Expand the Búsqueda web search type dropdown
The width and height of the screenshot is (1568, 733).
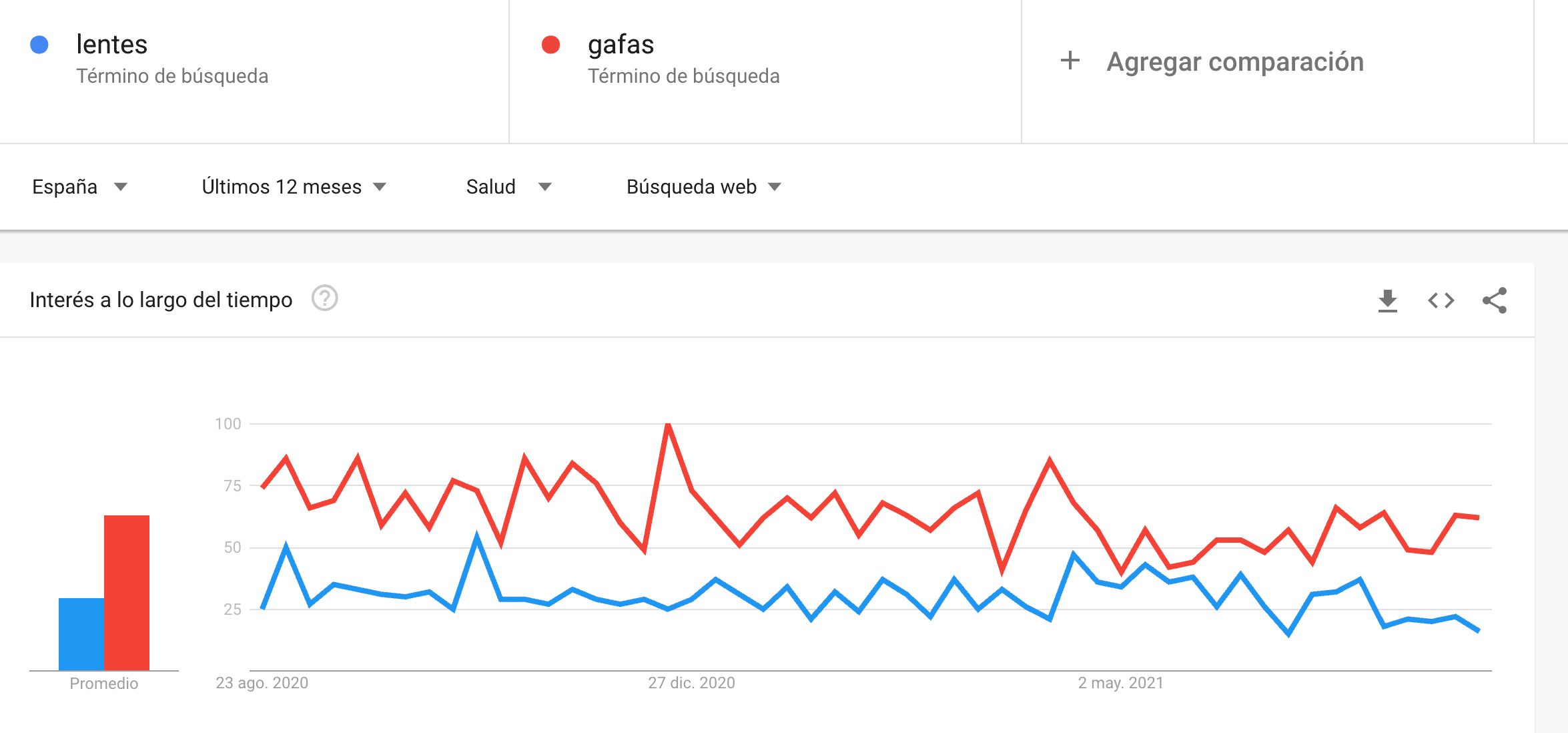tap(703, 187)
